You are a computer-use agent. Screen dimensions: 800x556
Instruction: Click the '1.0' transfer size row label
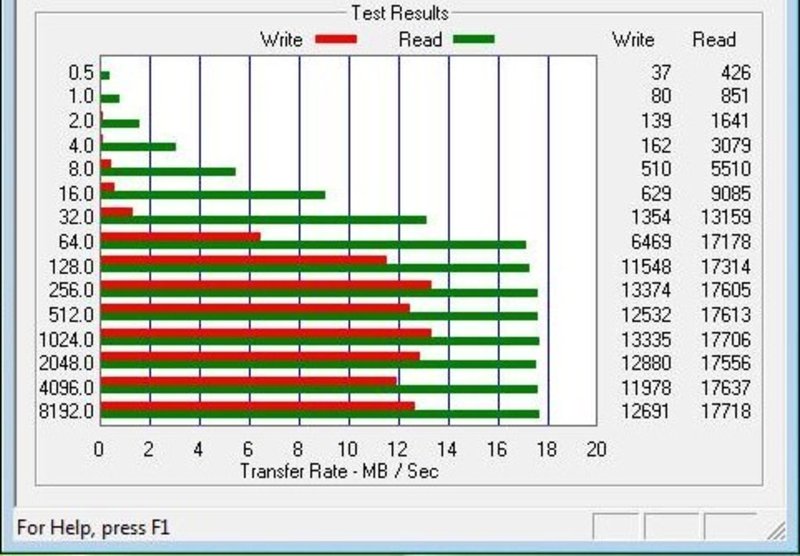(81, 96)
